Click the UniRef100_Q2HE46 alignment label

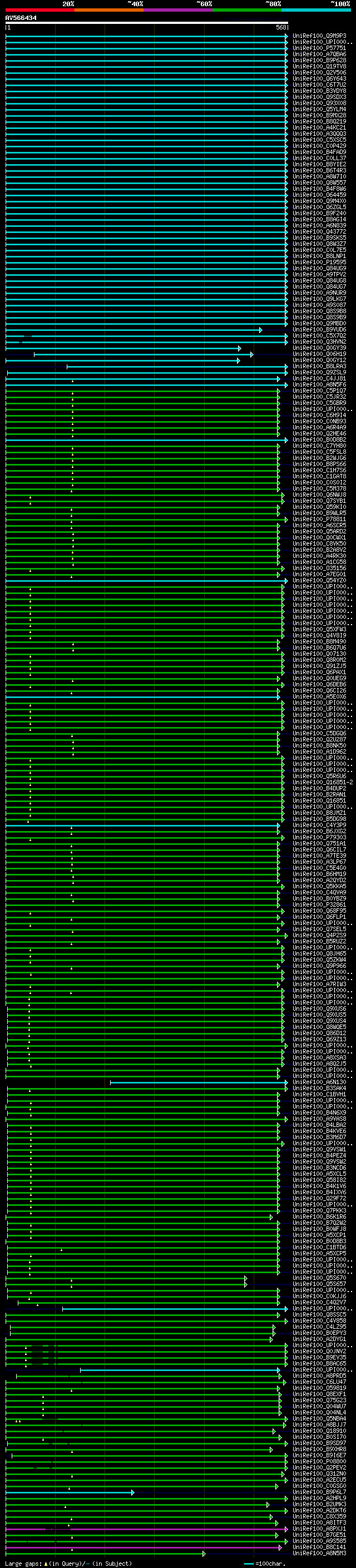[x=319, y=434]
